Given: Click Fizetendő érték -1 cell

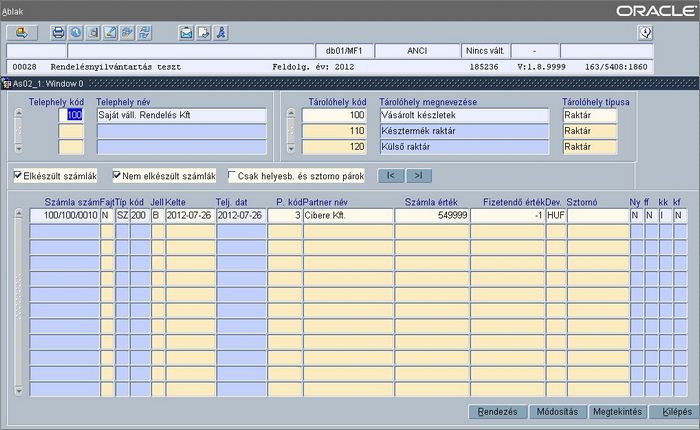Looking at the screenshot, I should pos(508,215).
